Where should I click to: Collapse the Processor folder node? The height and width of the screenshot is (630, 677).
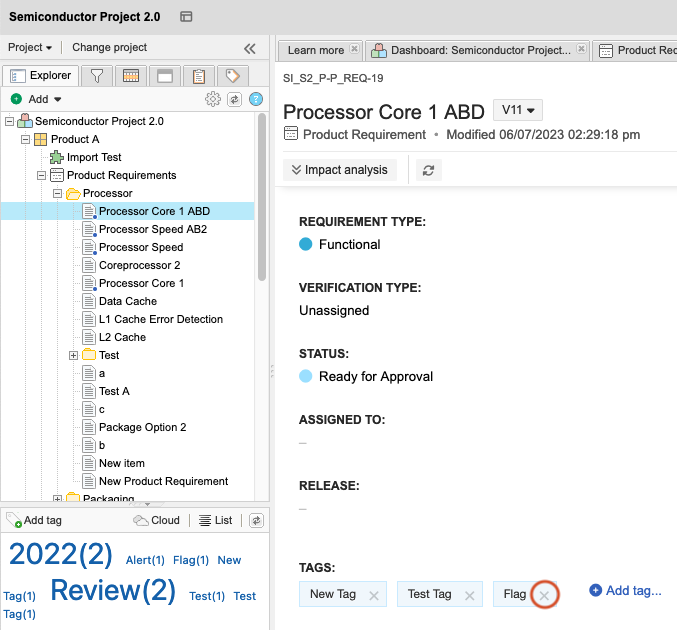[58, 193]
